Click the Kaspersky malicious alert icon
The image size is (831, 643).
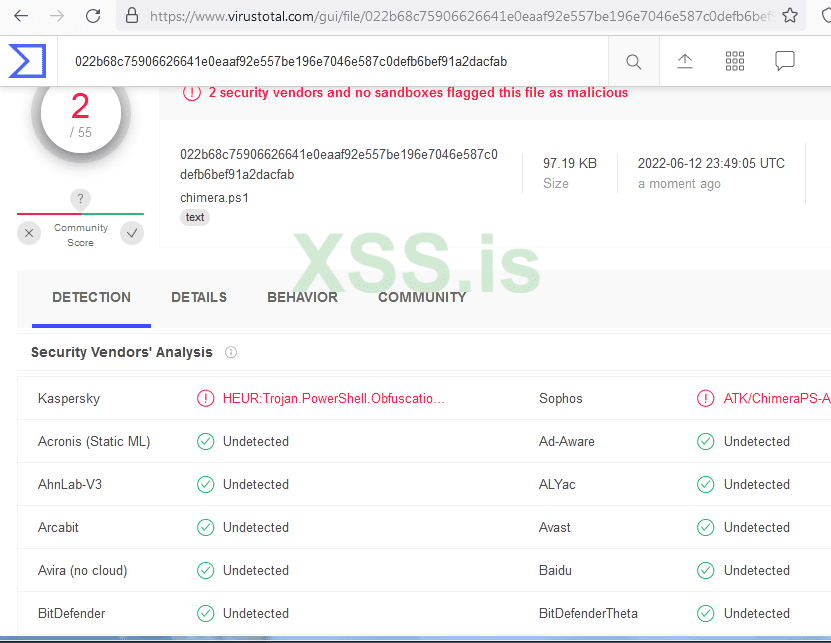[x=206, y=398]
